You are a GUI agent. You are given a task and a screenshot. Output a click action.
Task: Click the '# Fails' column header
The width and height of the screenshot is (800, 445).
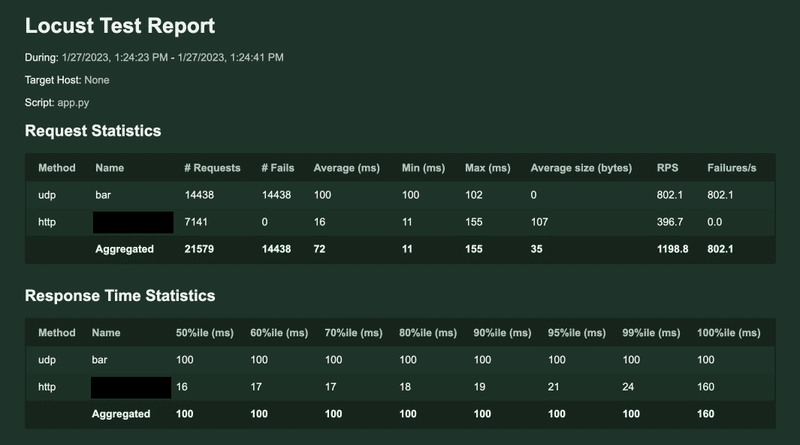(278, 168)
